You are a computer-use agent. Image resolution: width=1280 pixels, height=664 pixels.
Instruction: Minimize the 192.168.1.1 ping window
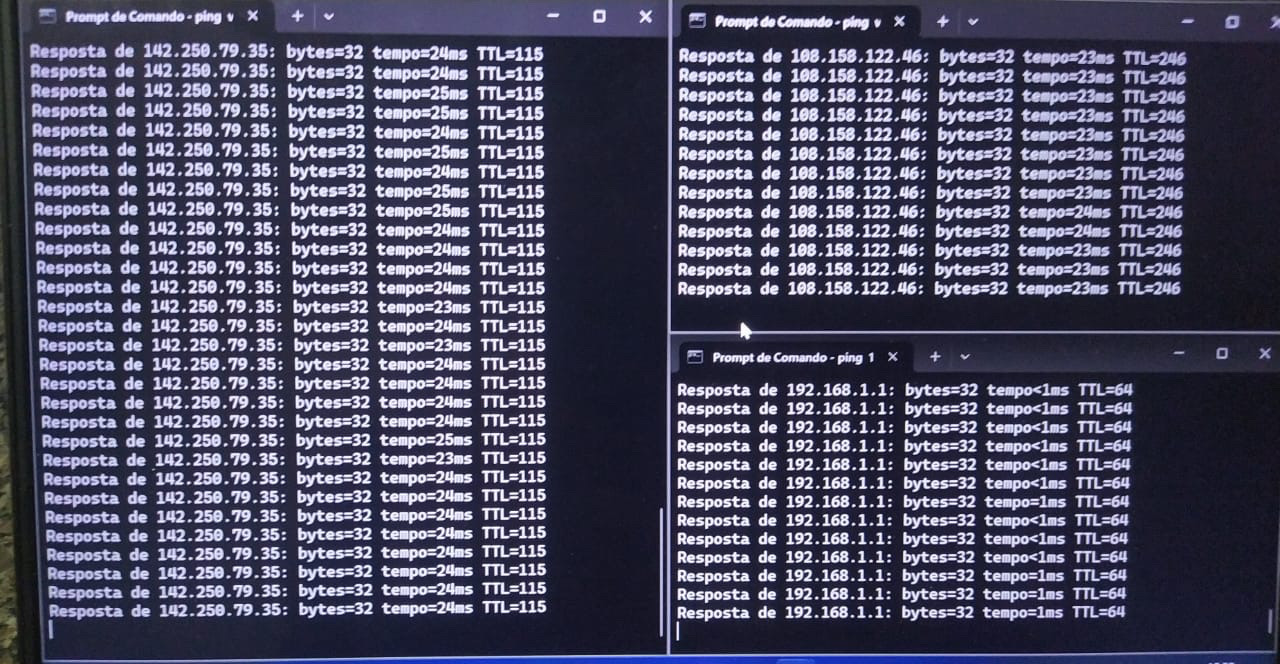[x=1179, y=353]
